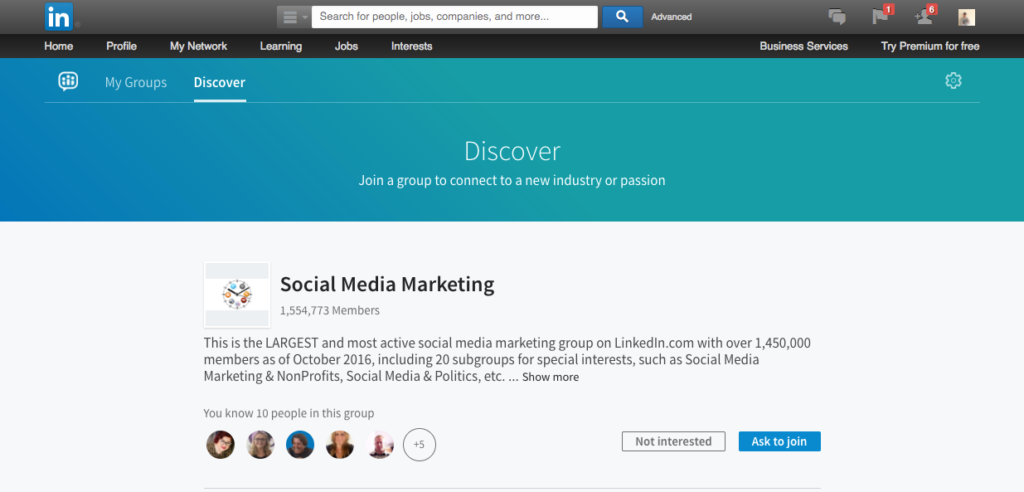The image size is (1024, 492).
Task: Click the blue magnifier search button
Action: click(x=622, y=17)
